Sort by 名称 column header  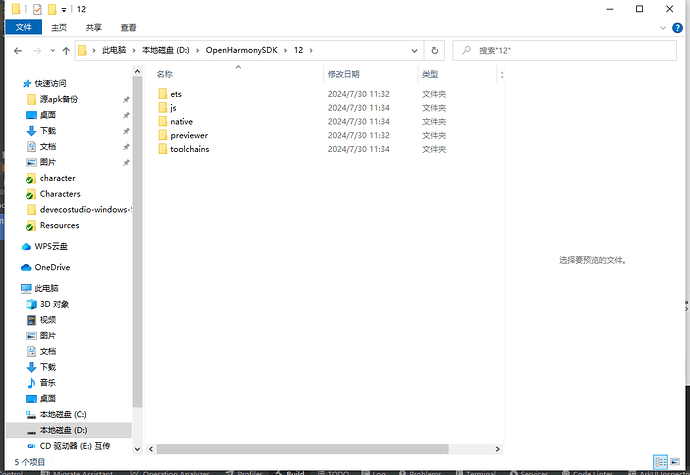pos(165,74)
